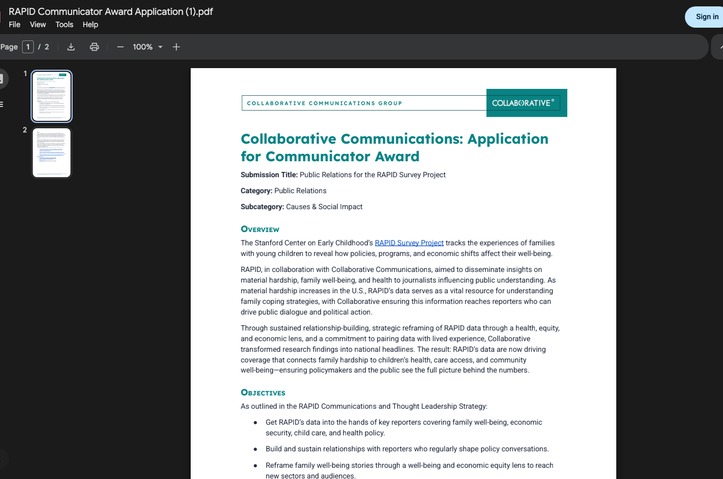Click 'Subcategory:' label text
Screen dimensions: 723x479
[262, 207]
